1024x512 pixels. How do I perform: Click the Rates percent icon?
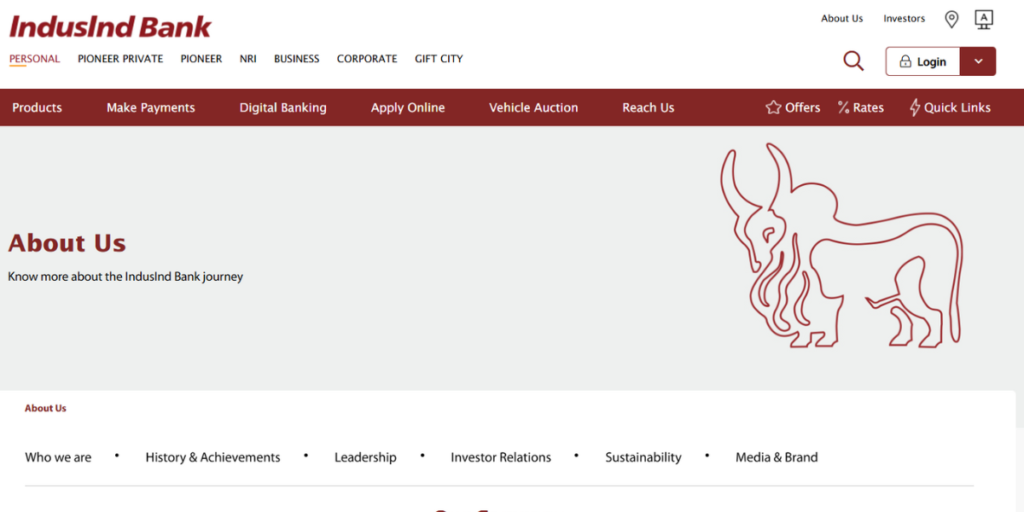843,108
